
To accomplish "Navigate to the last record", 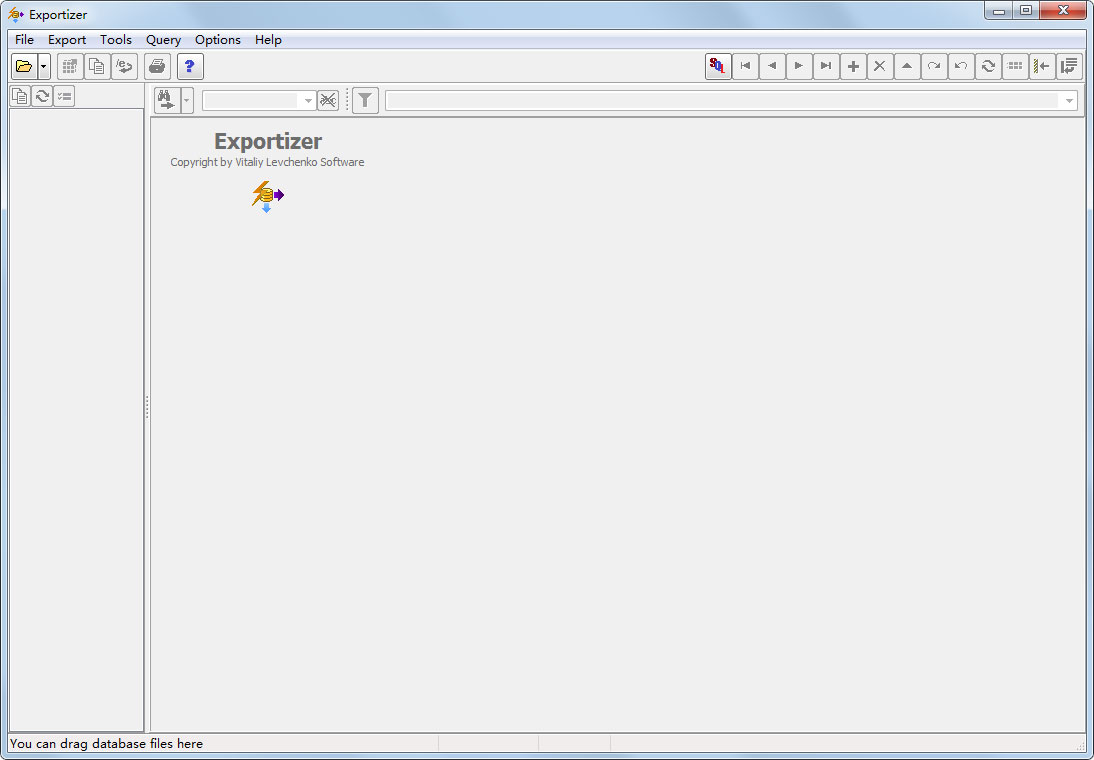I will click(x=826, y=65).
